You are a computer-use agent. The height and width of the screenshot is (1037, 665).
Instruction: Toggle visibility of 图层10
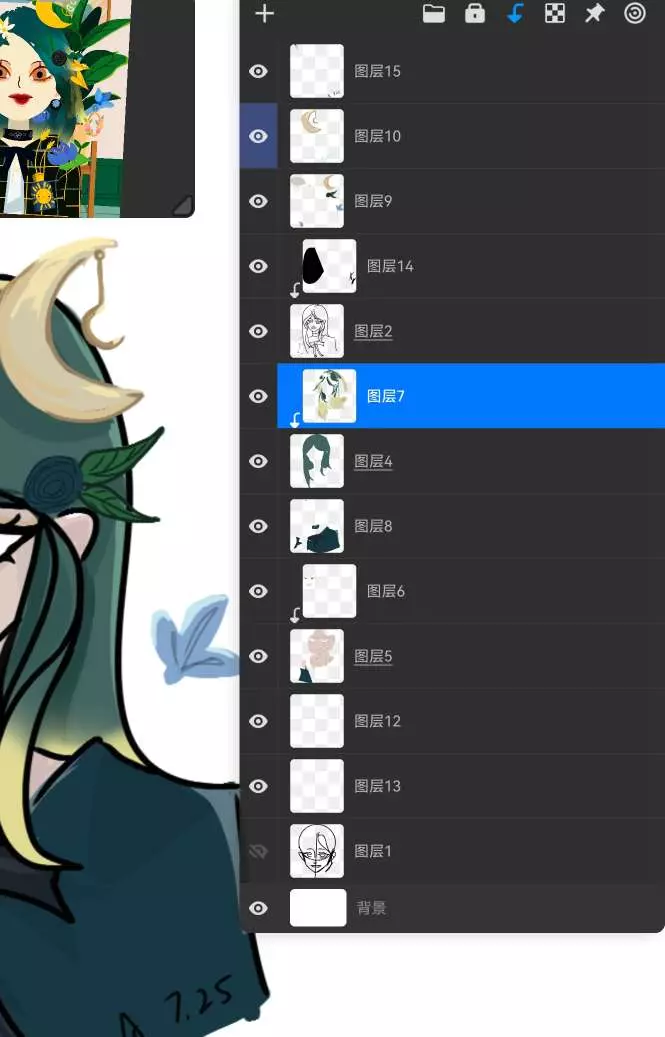[259, 136]
